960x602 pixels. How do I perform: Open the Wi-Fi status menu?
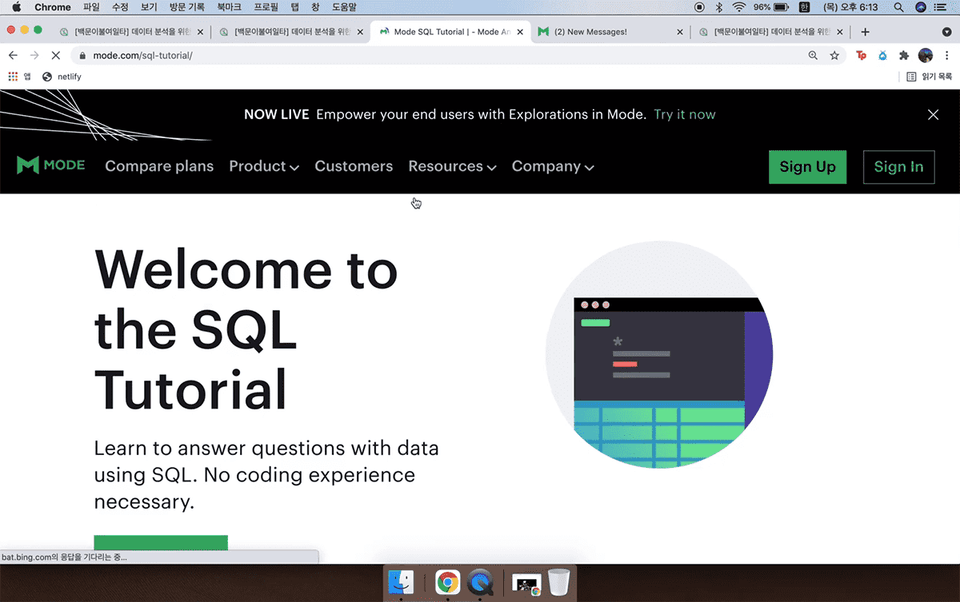click(x=739, y=7)
